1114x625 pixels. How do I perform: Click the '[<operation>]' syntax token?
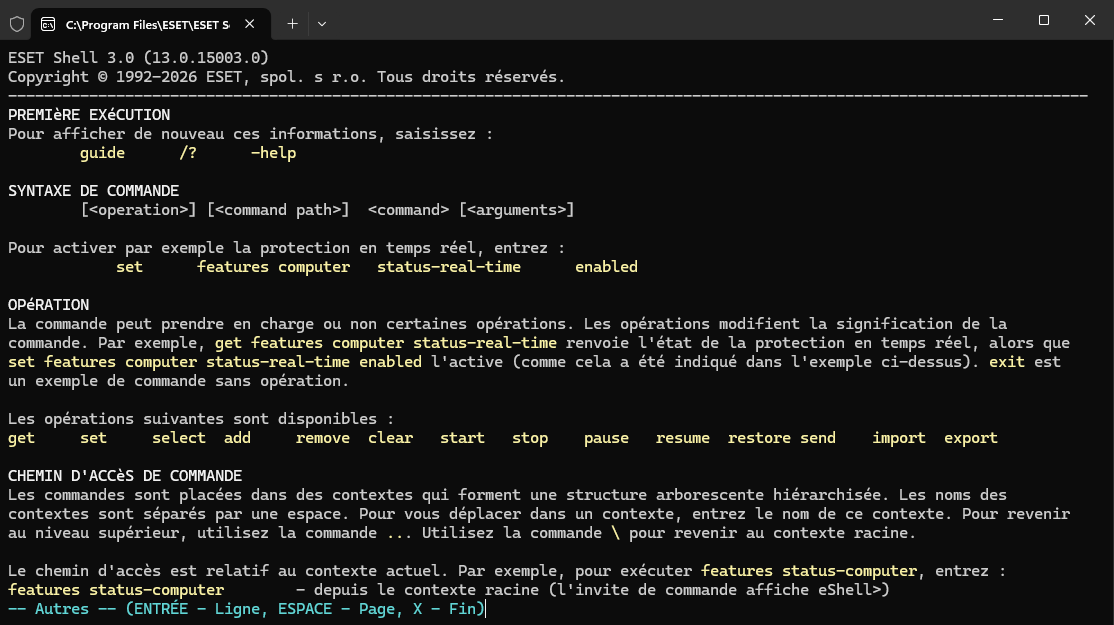[139, 210]
